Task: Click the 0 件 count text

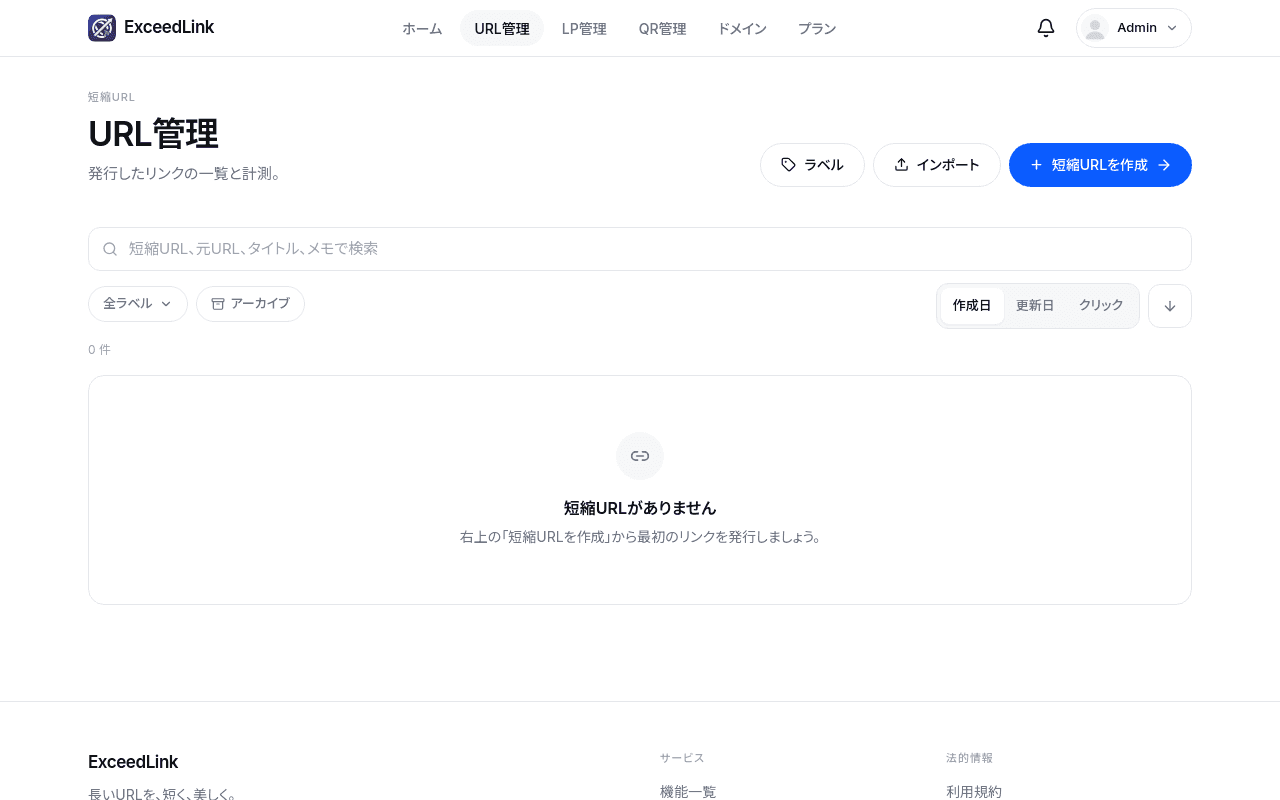Action: coord(99,350)
